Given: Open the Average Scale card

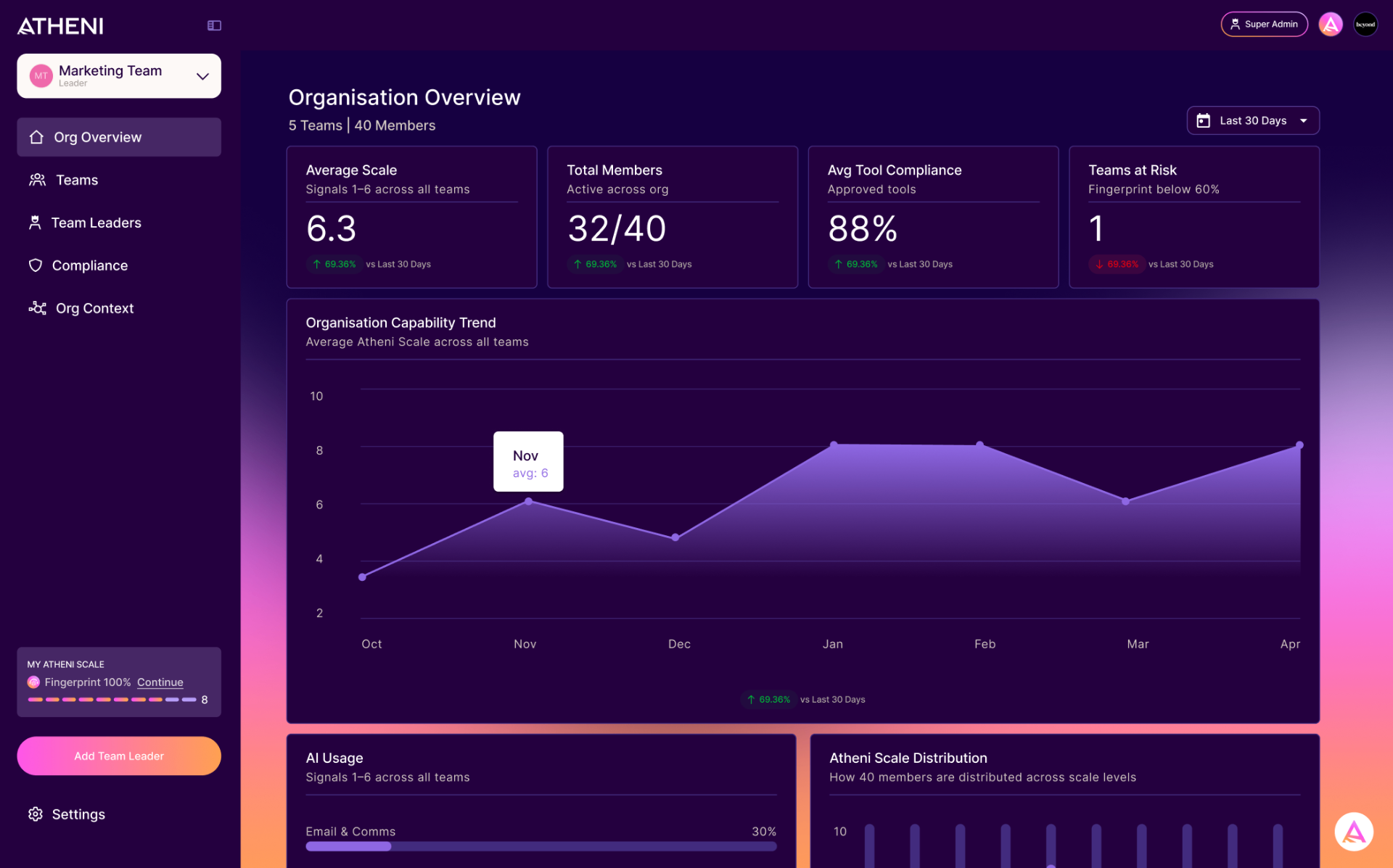Looking at the screenshot, I should [411, 217].
